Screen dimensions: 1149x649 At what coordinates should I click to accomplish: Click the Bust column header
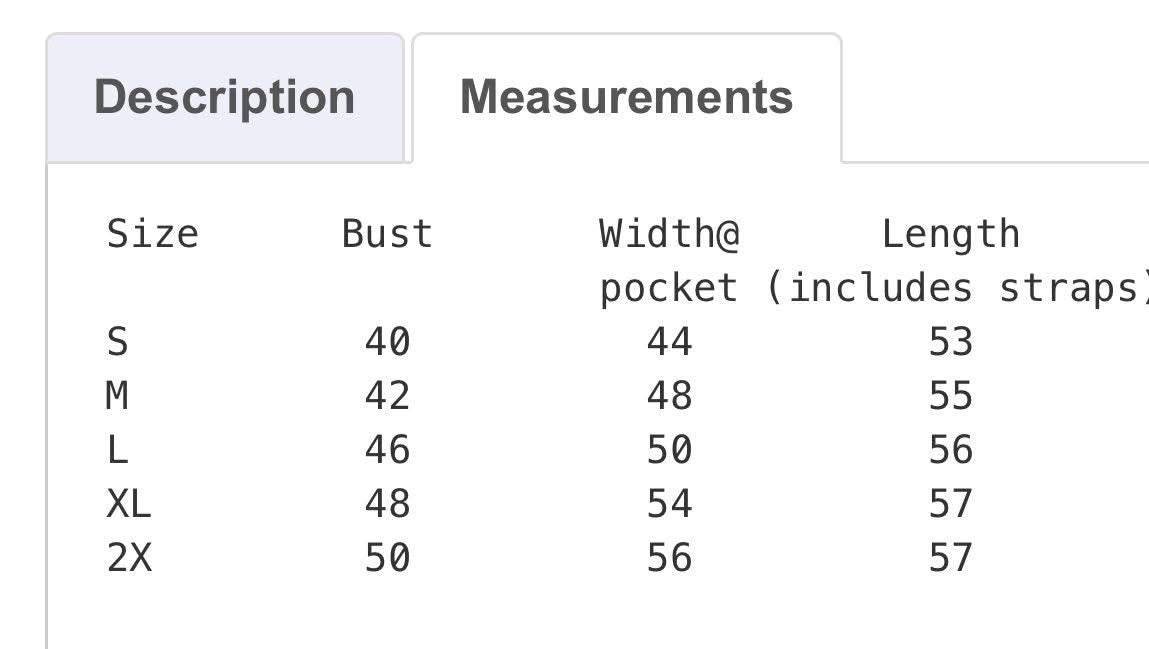coord(387,234)
